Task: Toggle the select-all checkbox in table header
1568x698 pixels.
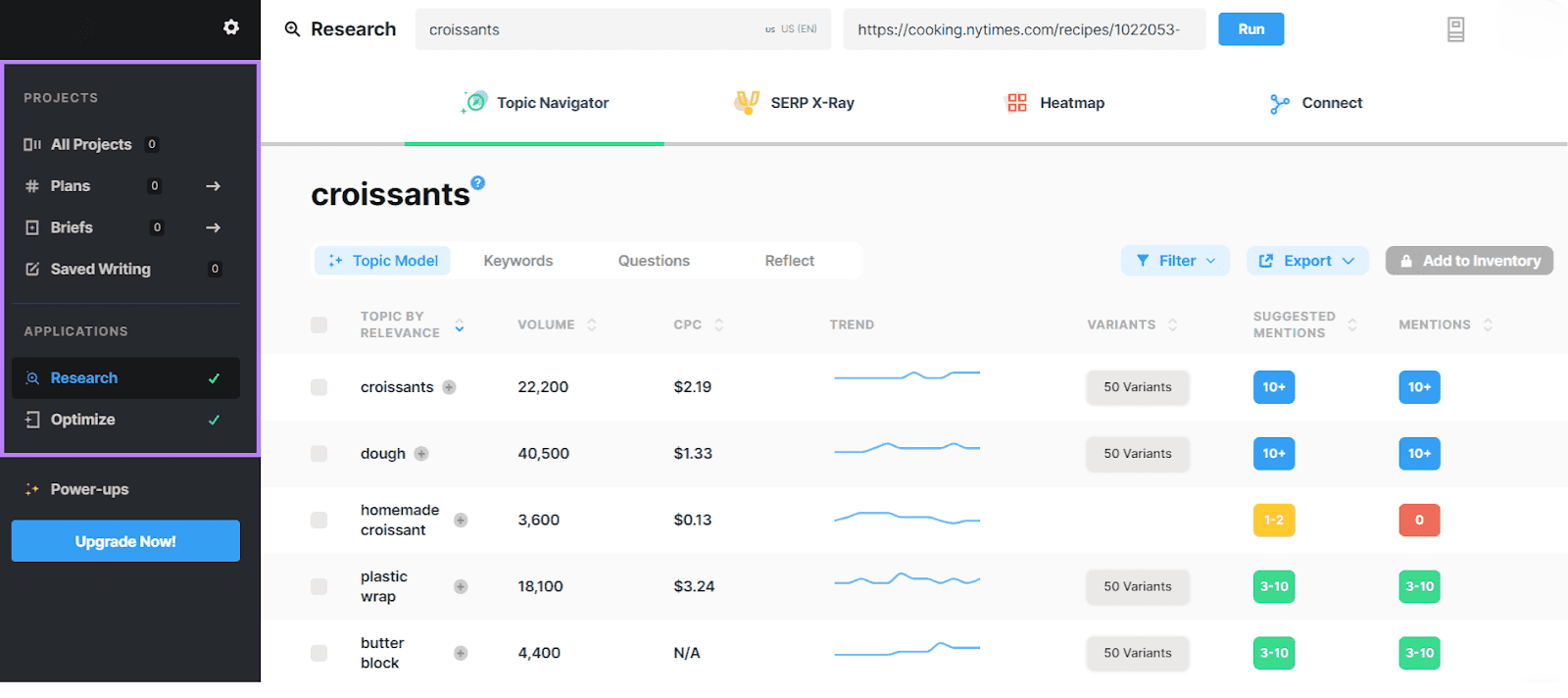Action: [319, 324]
